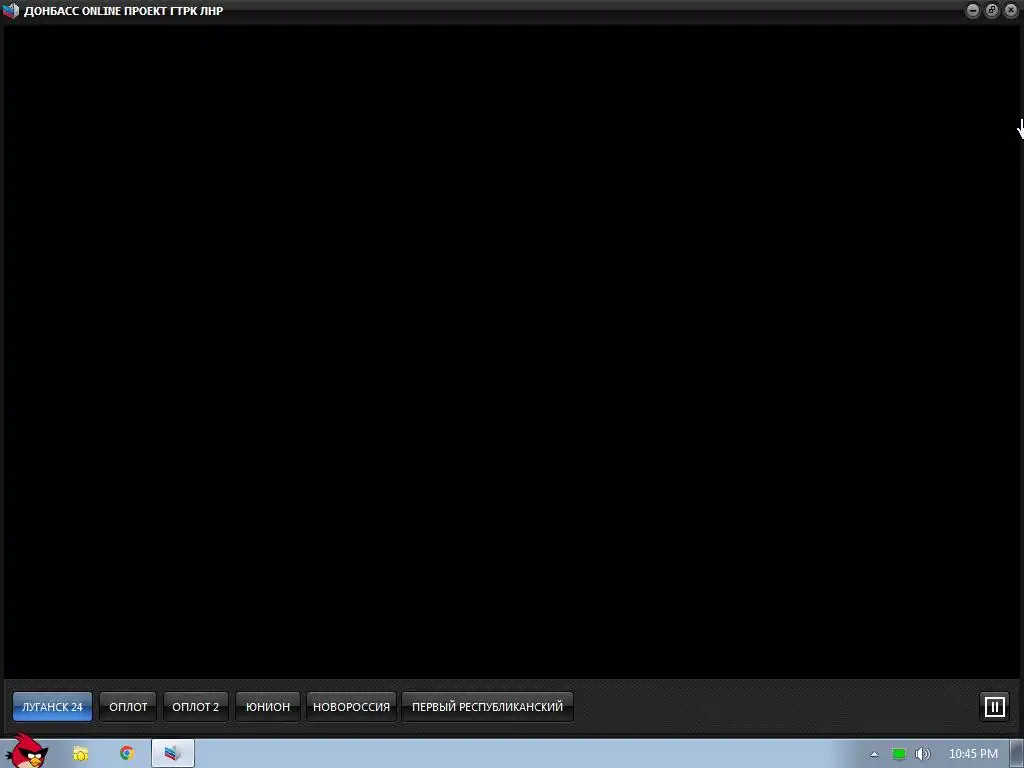Maximize the Донбасс Online window
1024x768 pixels.
coord(991,10)
